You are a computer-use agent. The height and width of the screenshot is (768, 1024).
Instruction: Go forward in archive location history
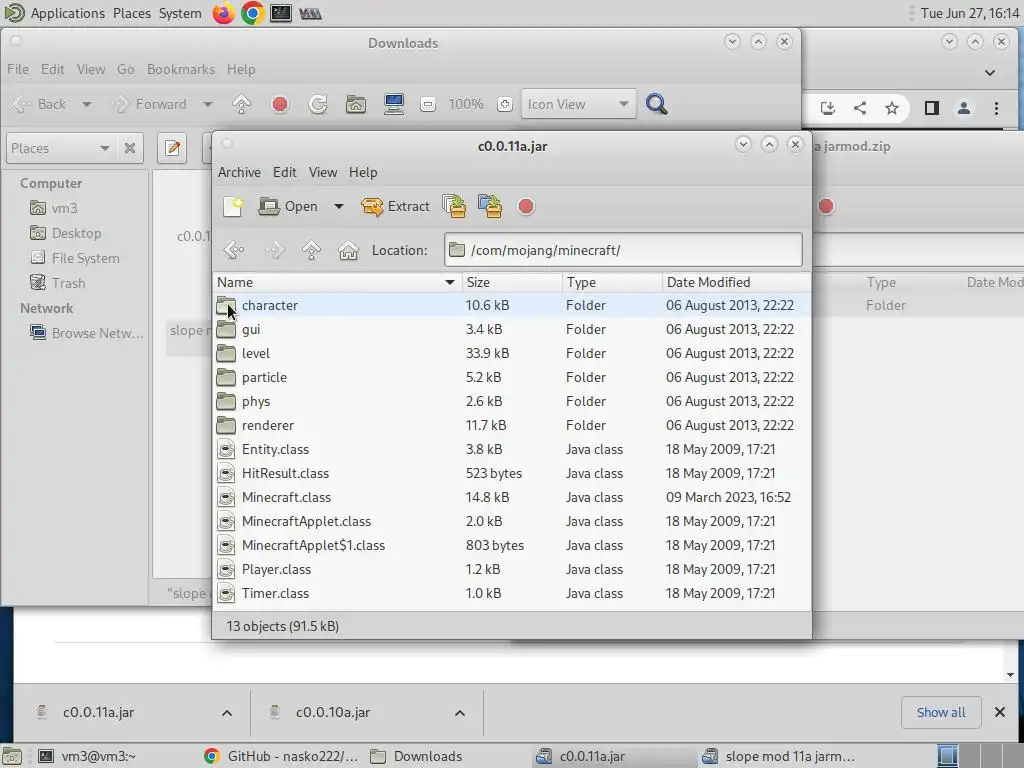274,250
